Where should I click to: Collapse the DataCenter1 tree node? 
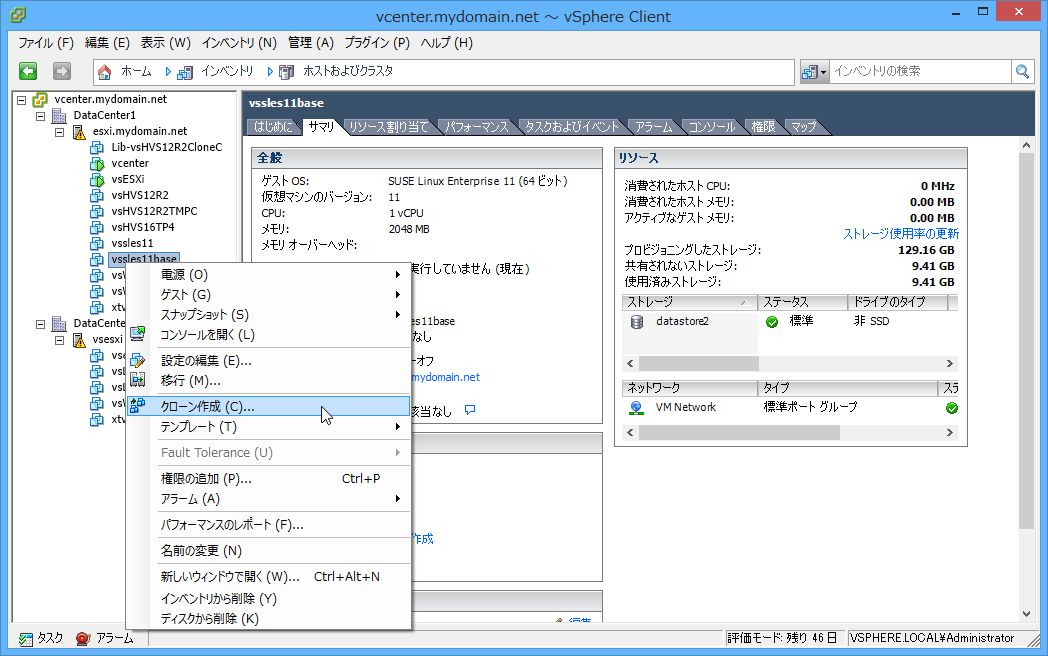pos(41,116)
